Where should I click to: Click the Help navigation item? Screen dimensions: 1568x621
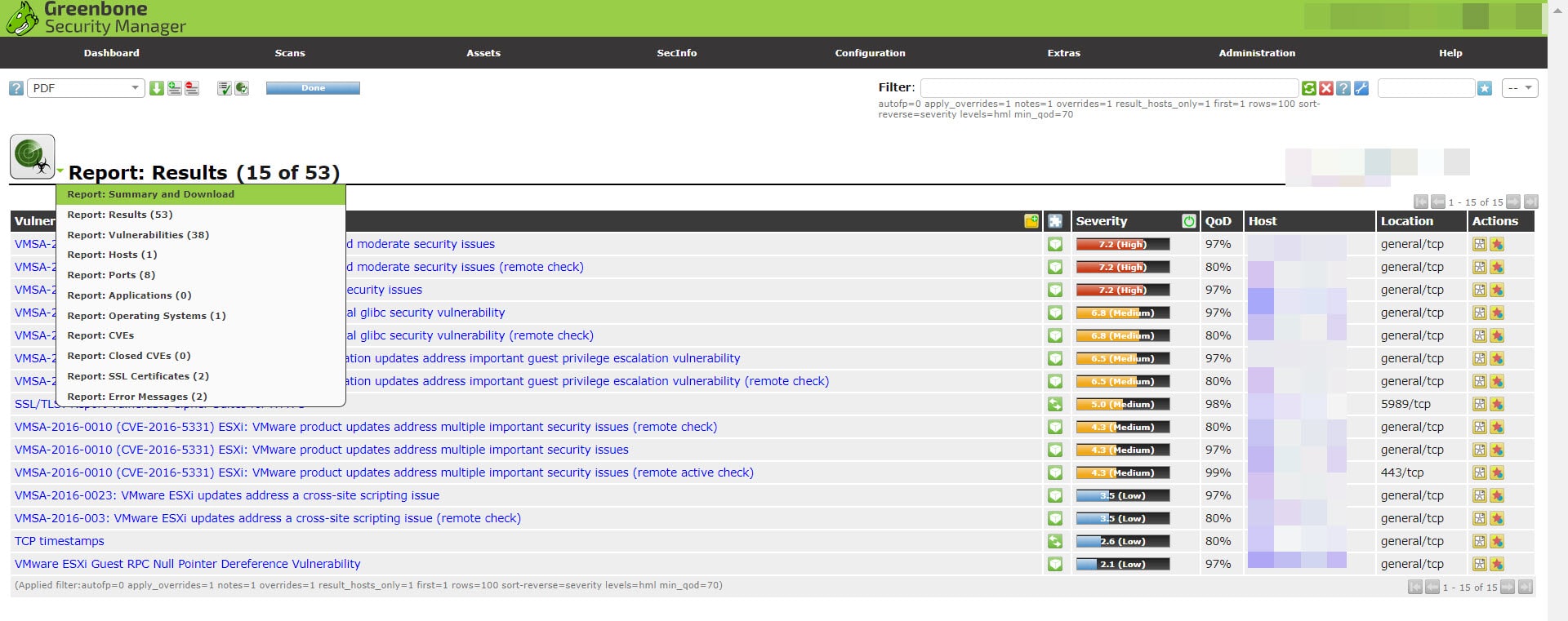[1450, 53]
